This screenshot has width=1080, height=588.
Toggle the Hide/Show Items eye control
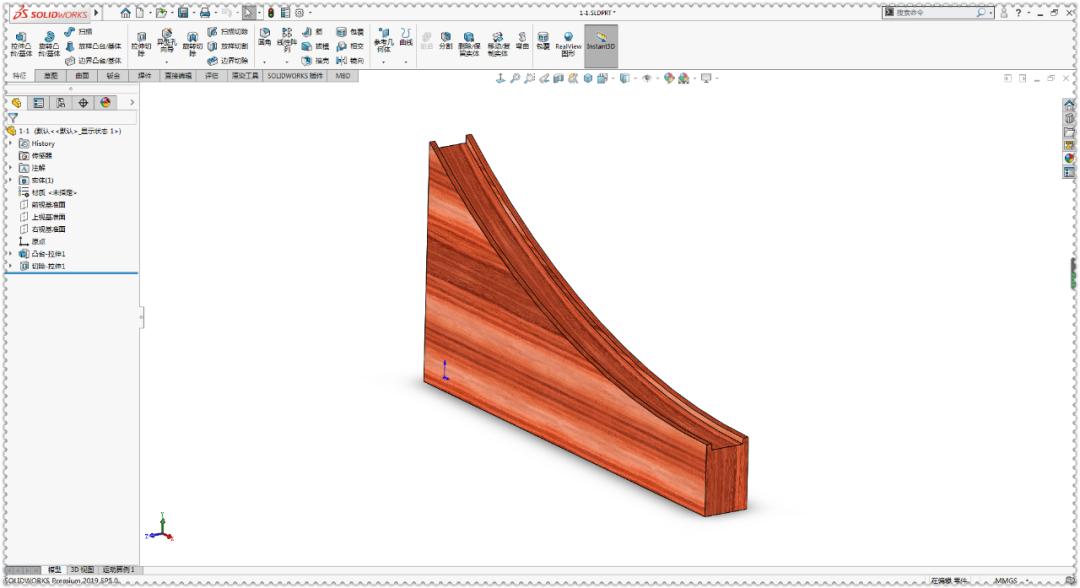pyautogui.click(x=647, y=78)
